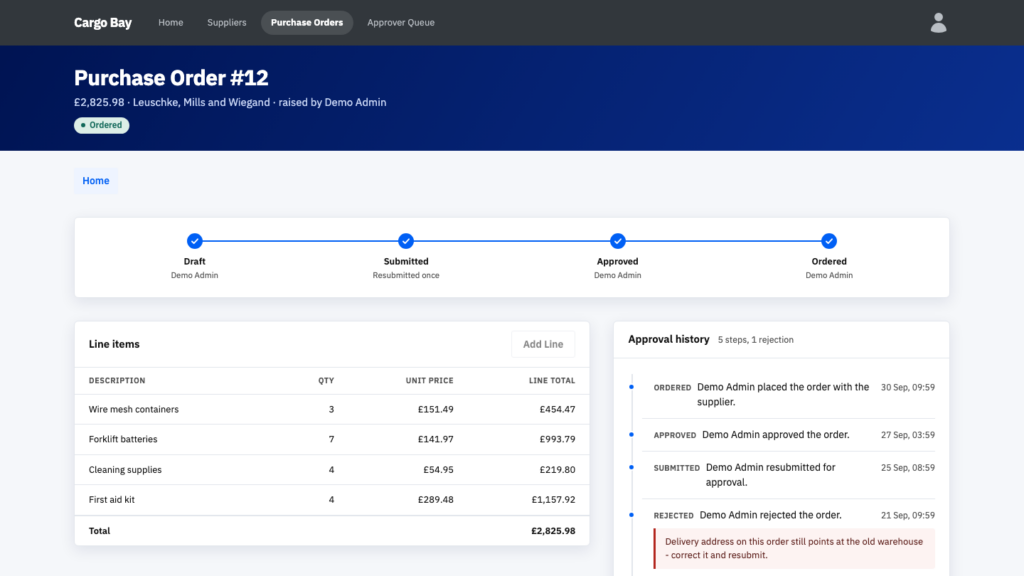Select the Forklift batteries row description
The width and height of the screenshot is (1024, 576).
pyautogui.click(x=123, y=440)
